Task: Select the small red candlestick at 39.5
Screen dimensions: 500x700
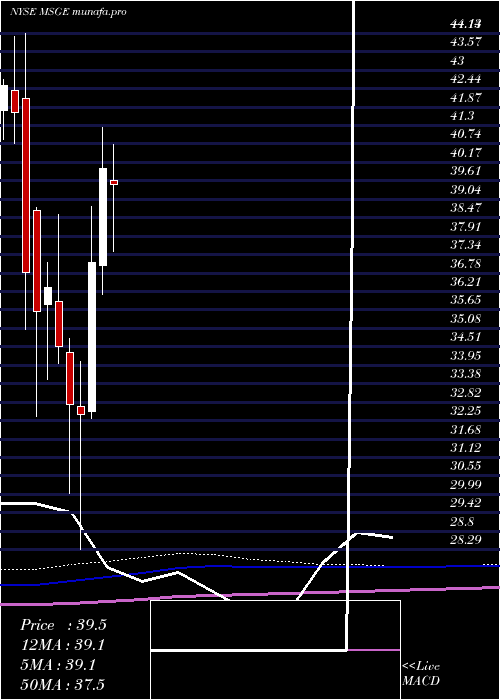Action: [x=114, y=182]
